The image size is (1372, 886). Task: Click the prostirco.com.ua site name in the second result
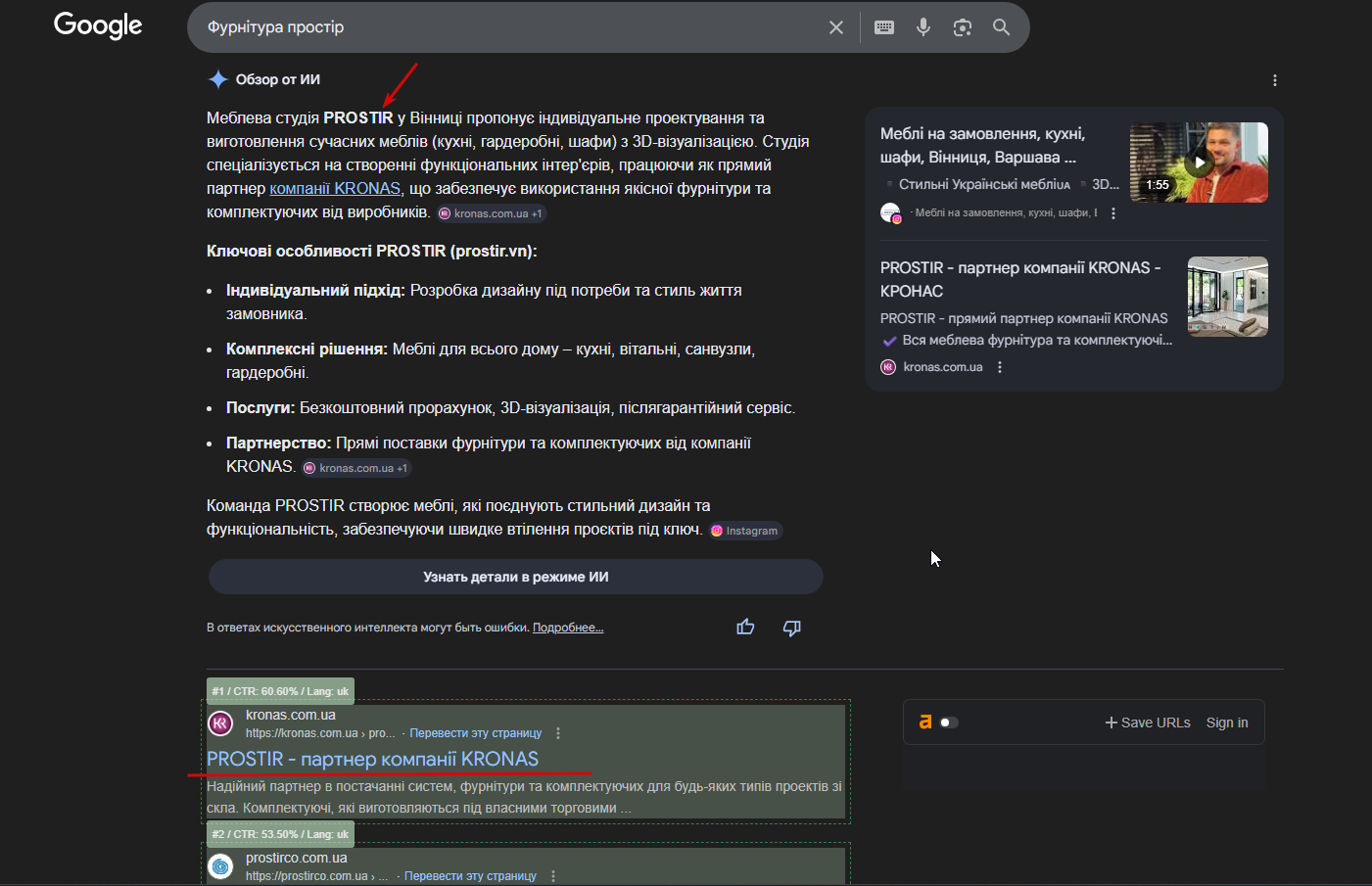pyautogui.click(x=297, y=858)
